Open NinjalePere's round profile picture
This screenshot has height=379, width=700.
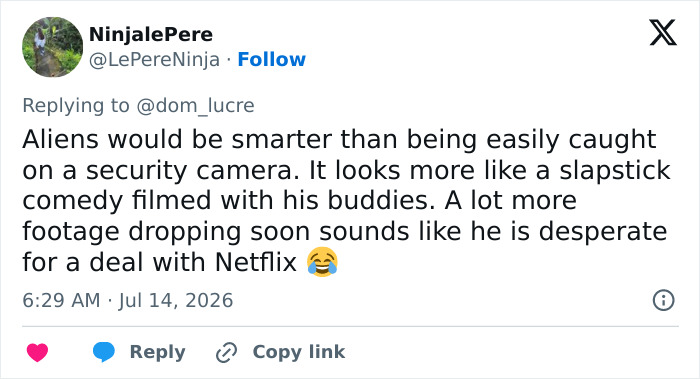coord(53,47)
